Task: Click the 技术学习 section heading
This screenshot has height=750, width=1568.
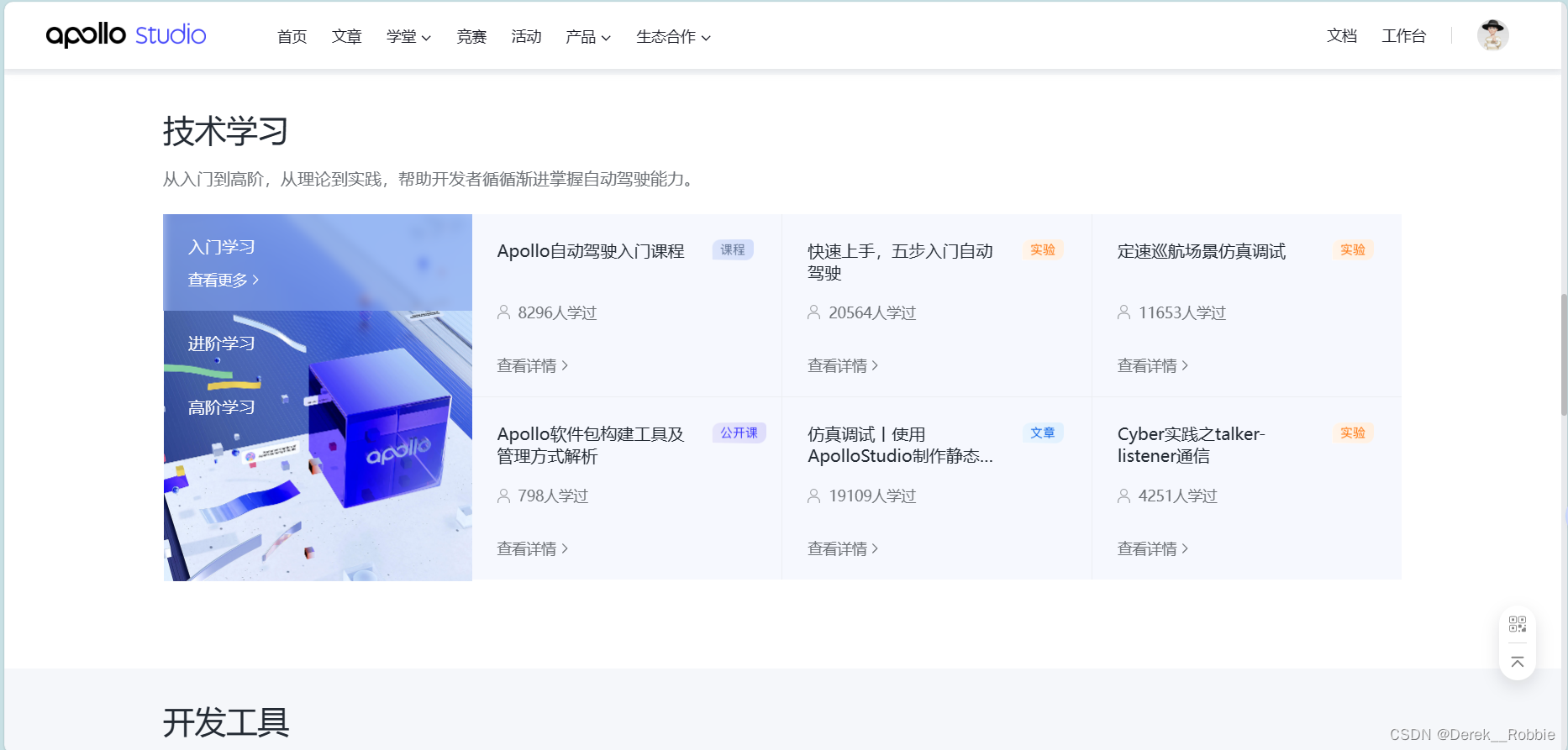Action: pos(226,132)
